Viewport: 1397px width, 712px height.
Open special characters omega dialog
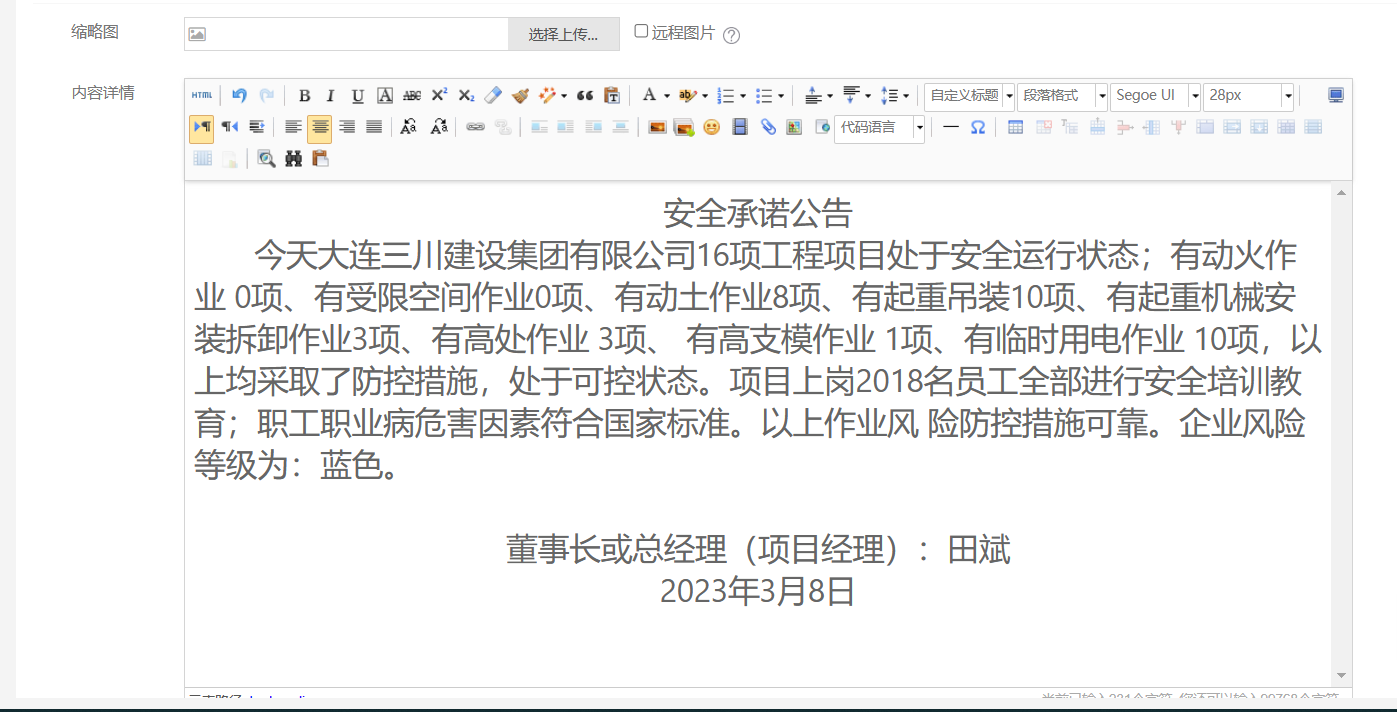(x=978, y=127)
